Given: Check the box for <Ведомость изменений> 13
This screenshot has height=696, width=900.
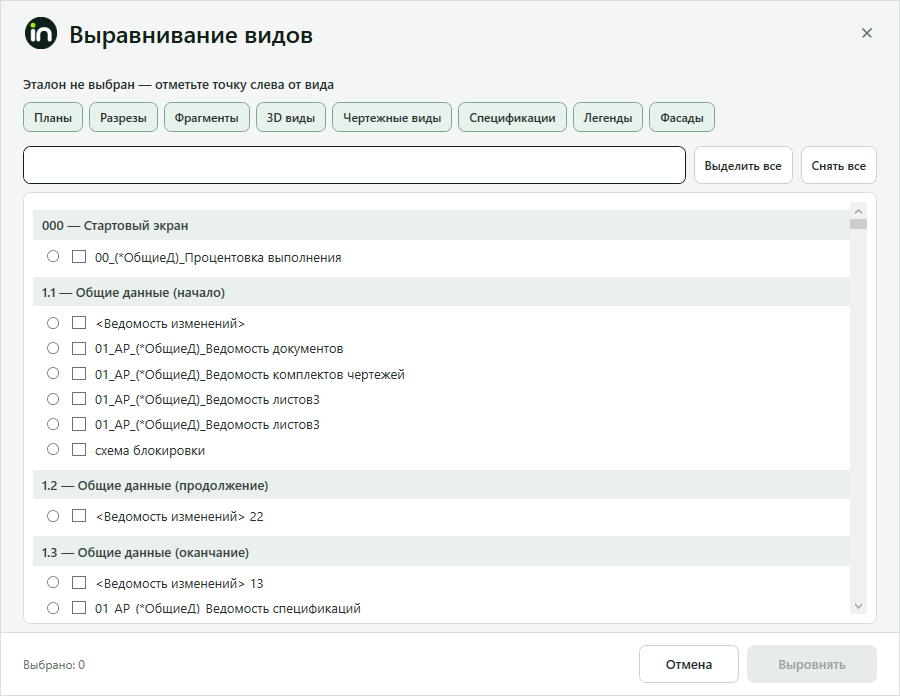Looking at the screenshot, I should click(79, 582).
